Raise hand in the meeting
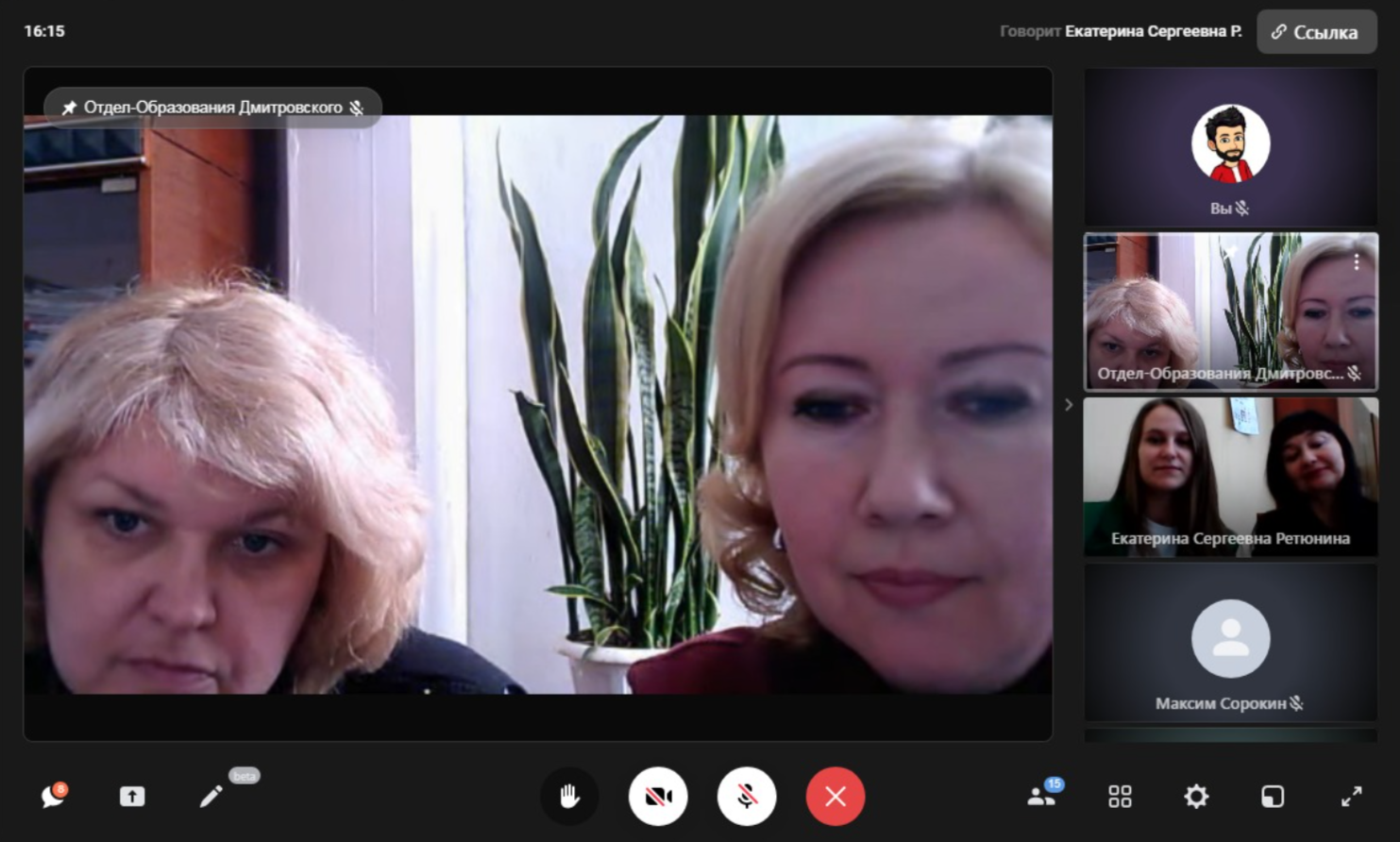1400x842 pixels. click(x=569, y=797)
